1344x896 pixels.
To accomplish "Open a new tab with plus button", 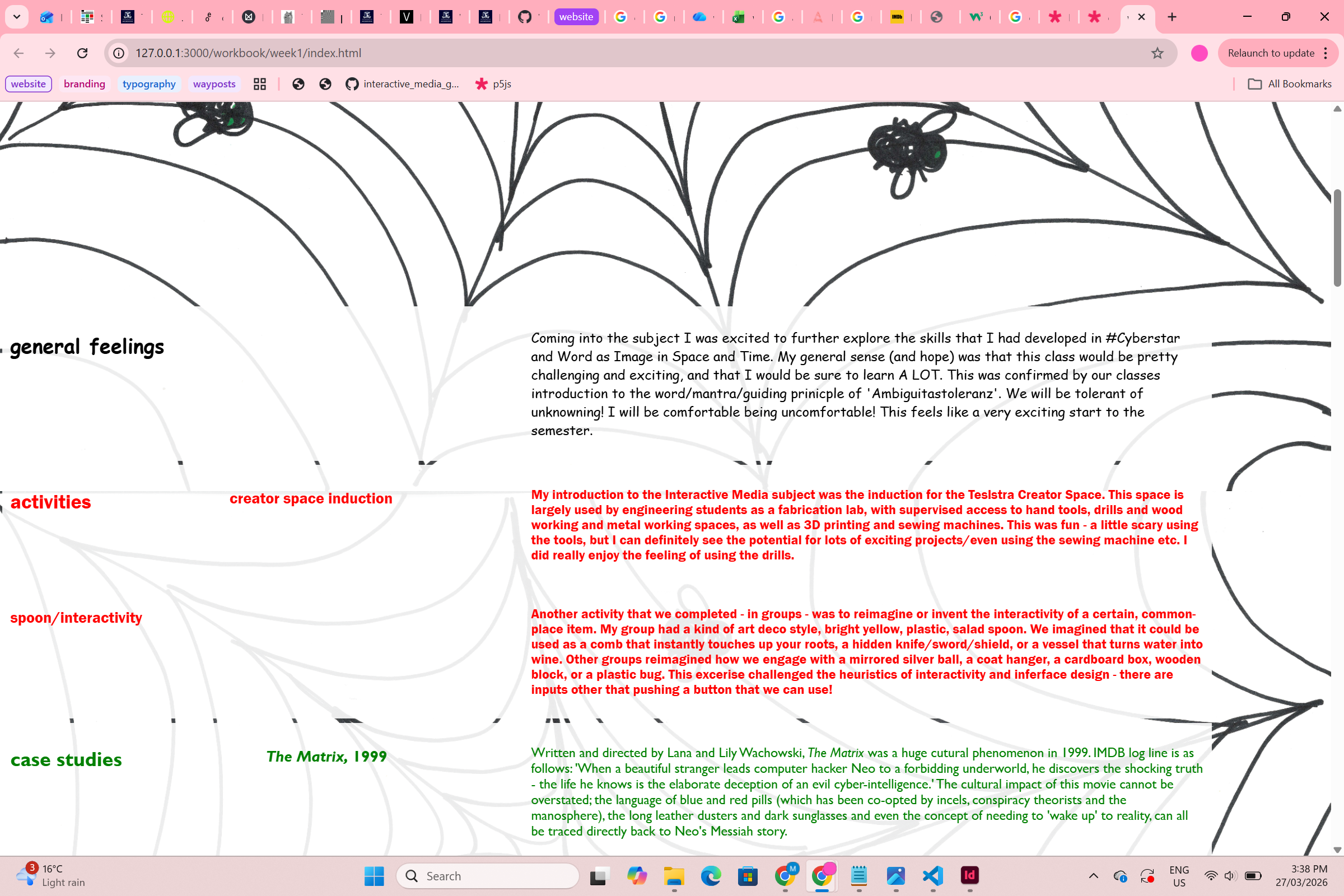I will tap(1172, 17).
